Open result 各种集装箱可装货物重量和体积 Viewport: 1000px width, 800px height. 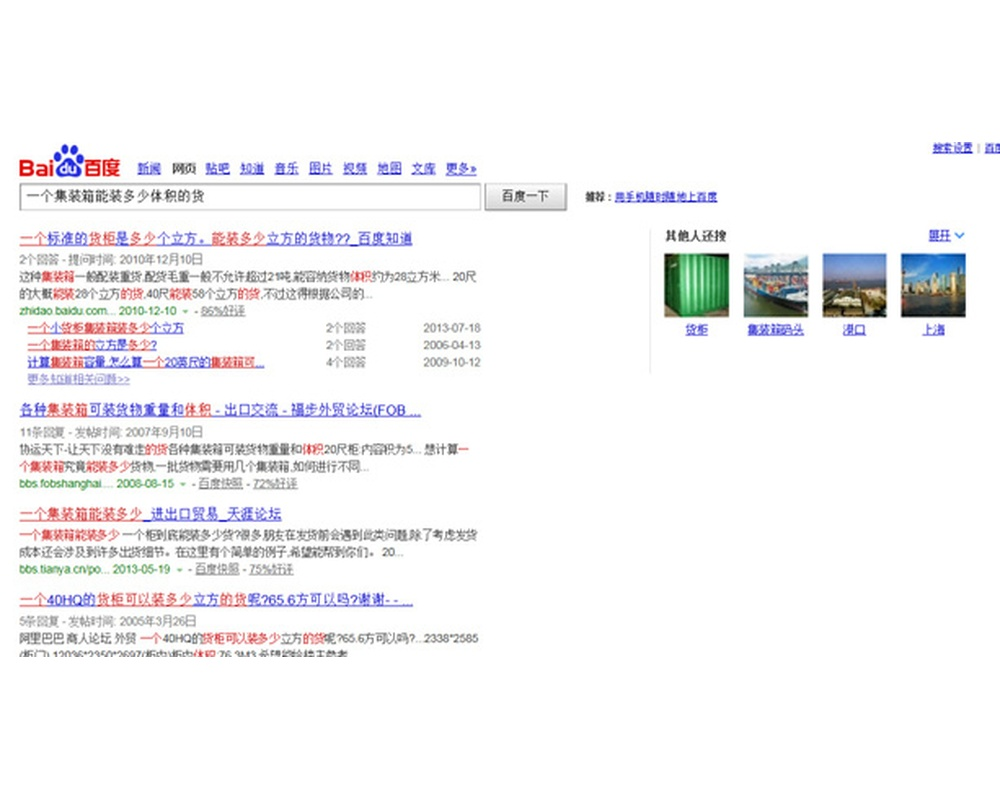coord(220,410)
